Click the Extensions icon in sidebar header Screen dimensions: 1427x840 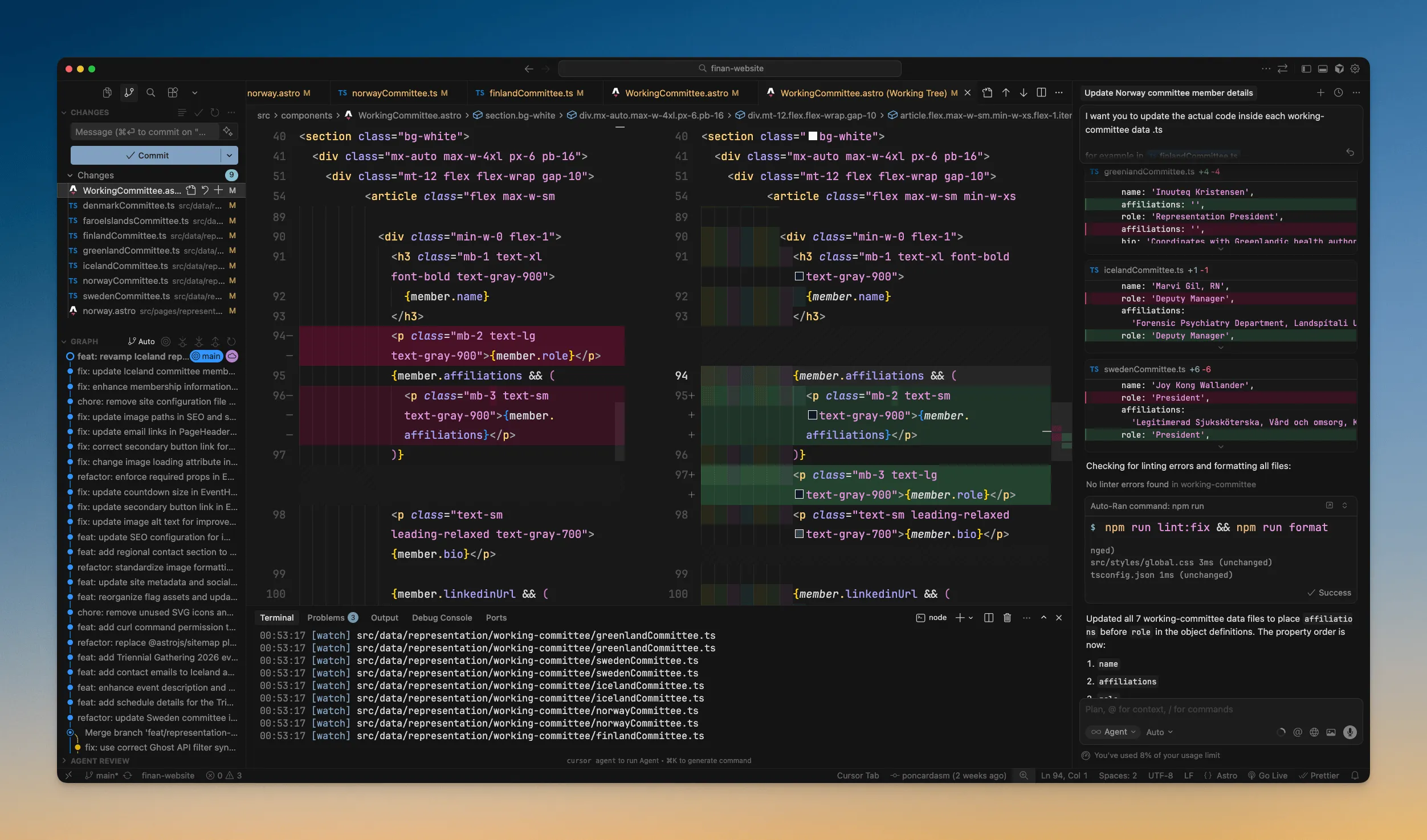(x=173, y=92)
